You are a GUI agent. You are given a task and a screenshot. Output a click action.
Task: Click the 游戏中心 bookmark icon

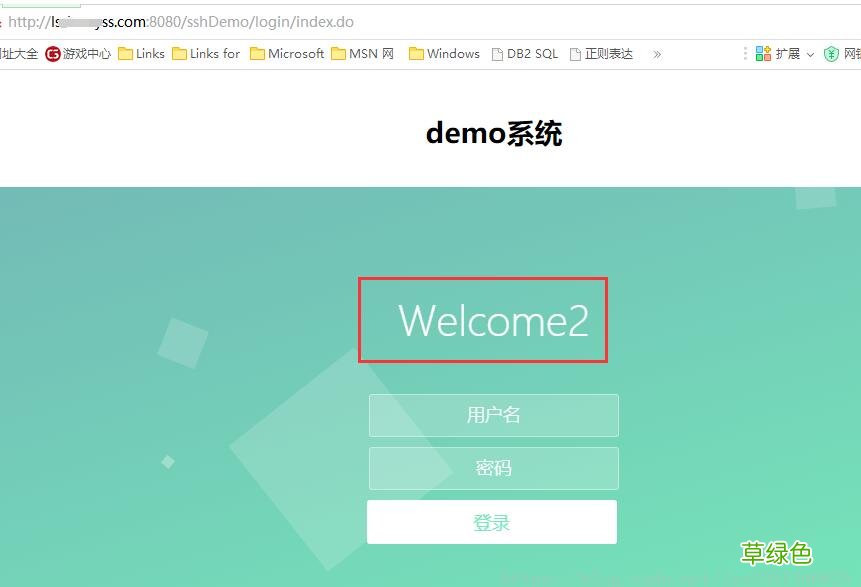pyautogui.click(x=53, y=54)
